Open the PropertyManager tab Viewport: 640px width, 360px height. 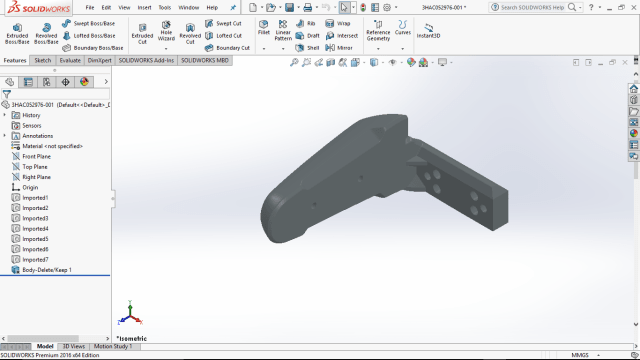[28, 82]
